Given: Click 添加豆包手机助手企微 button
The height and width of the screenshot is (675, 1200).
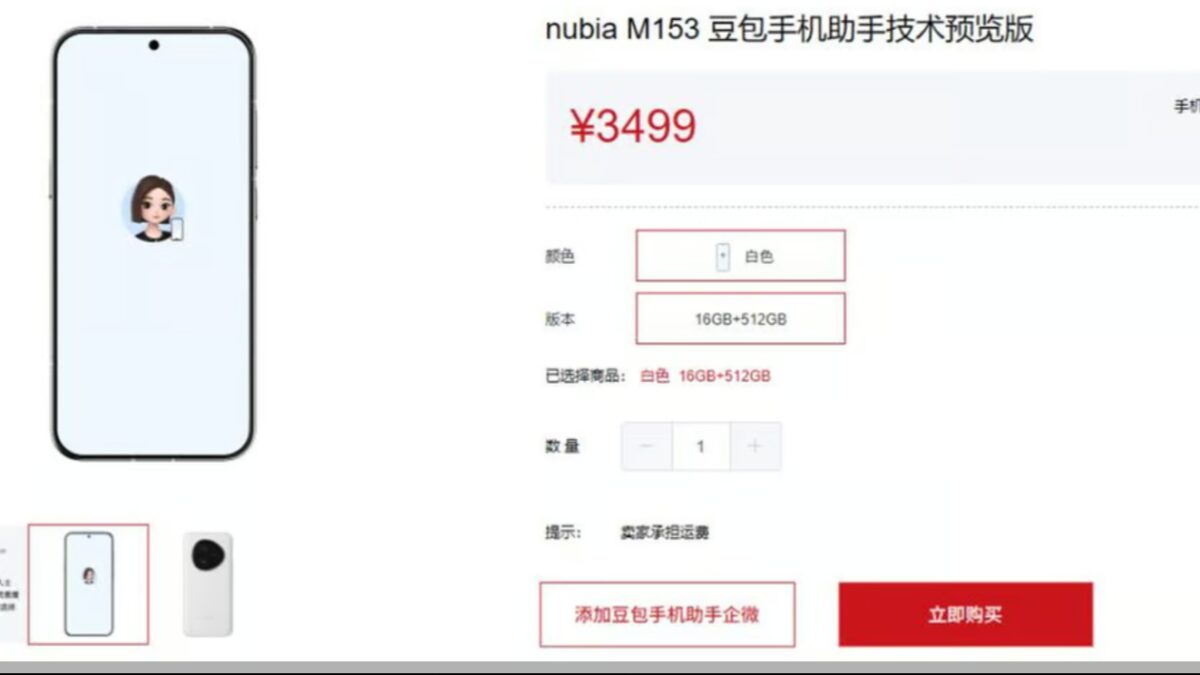Looking at the screenshot, I should [x=667, y=614].
